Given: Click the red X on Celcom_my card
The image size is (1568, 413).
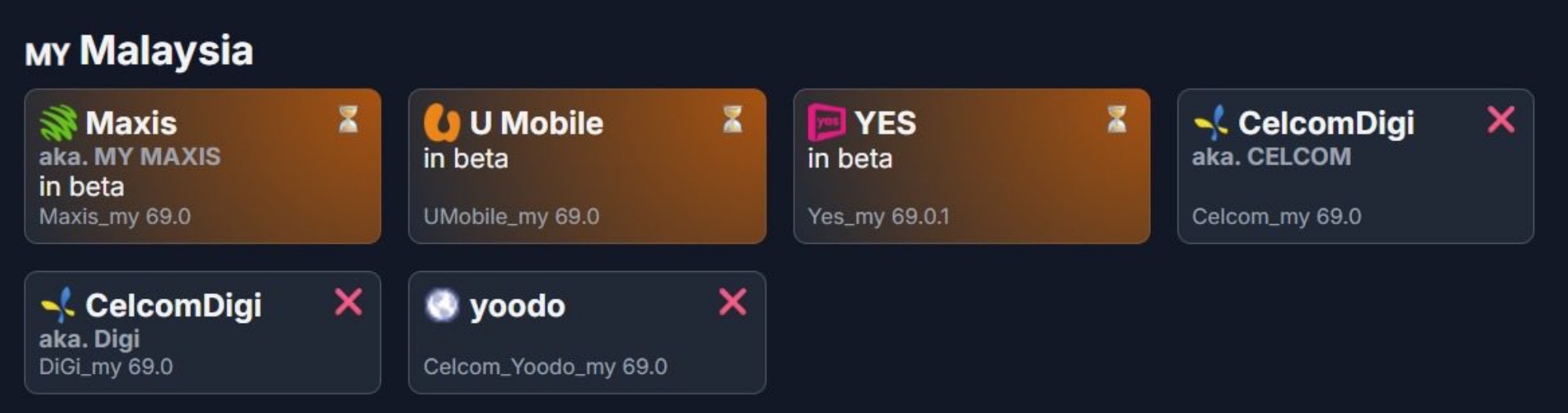Looking at the screenshot, I should (1501, 120).
